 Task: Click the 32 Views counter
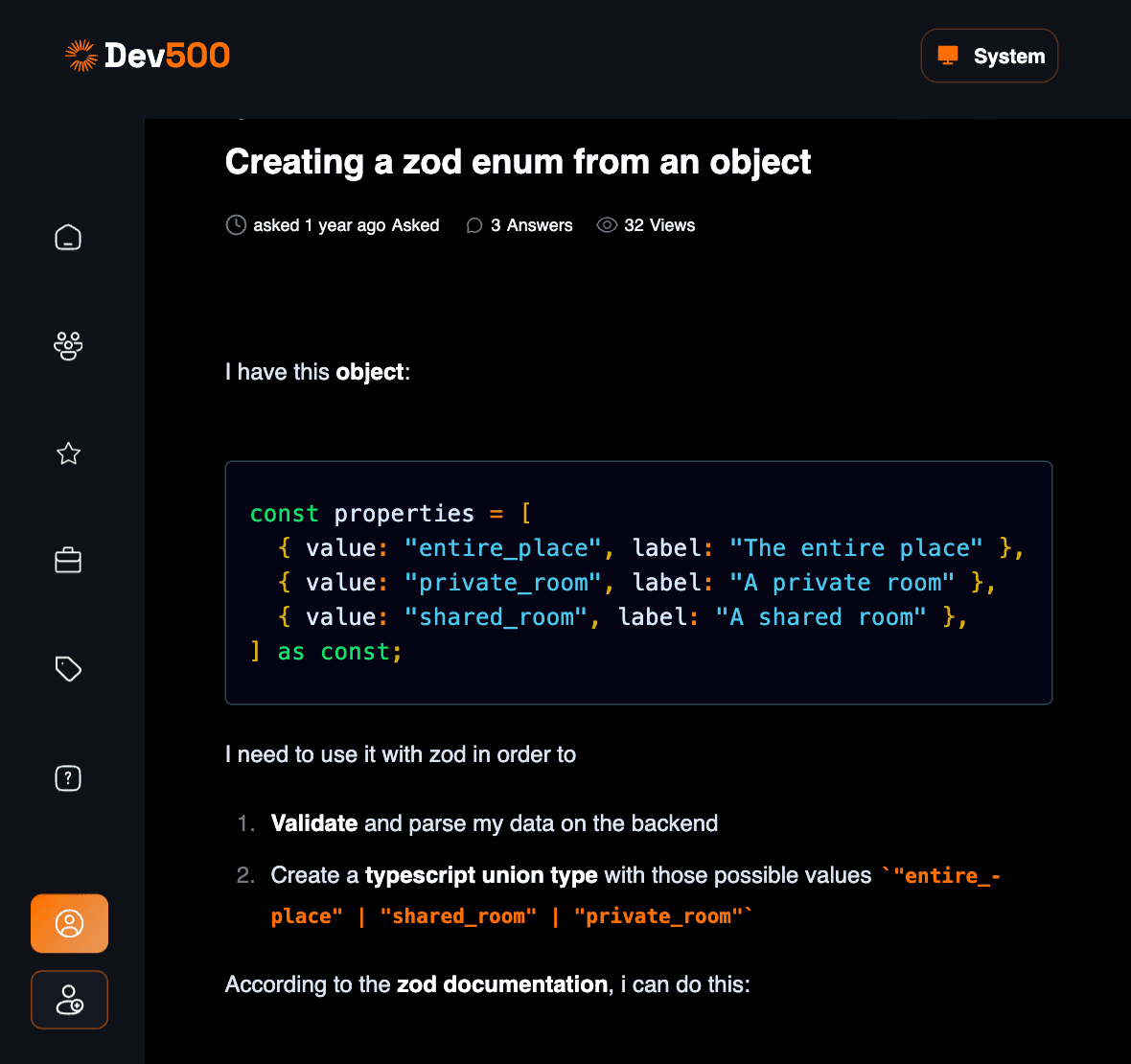tap(659, 224)
